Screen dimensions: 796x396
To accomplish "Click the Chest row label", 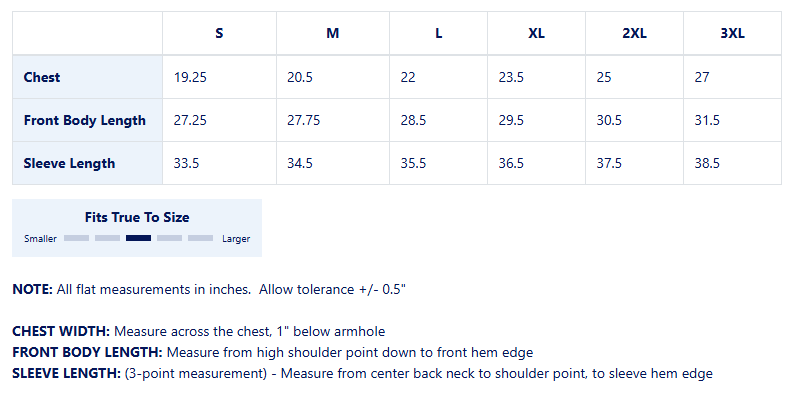I will click(x=42, y=77).
